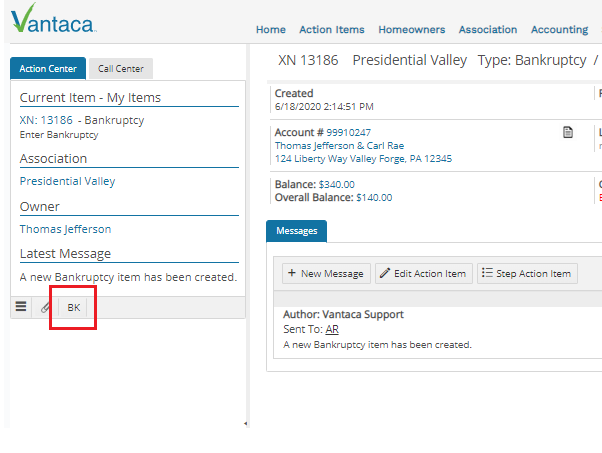This screenshot has width=602, height=453.
Task: Open the hamburger menu in Action Center footer
Action: pos(21,308)
